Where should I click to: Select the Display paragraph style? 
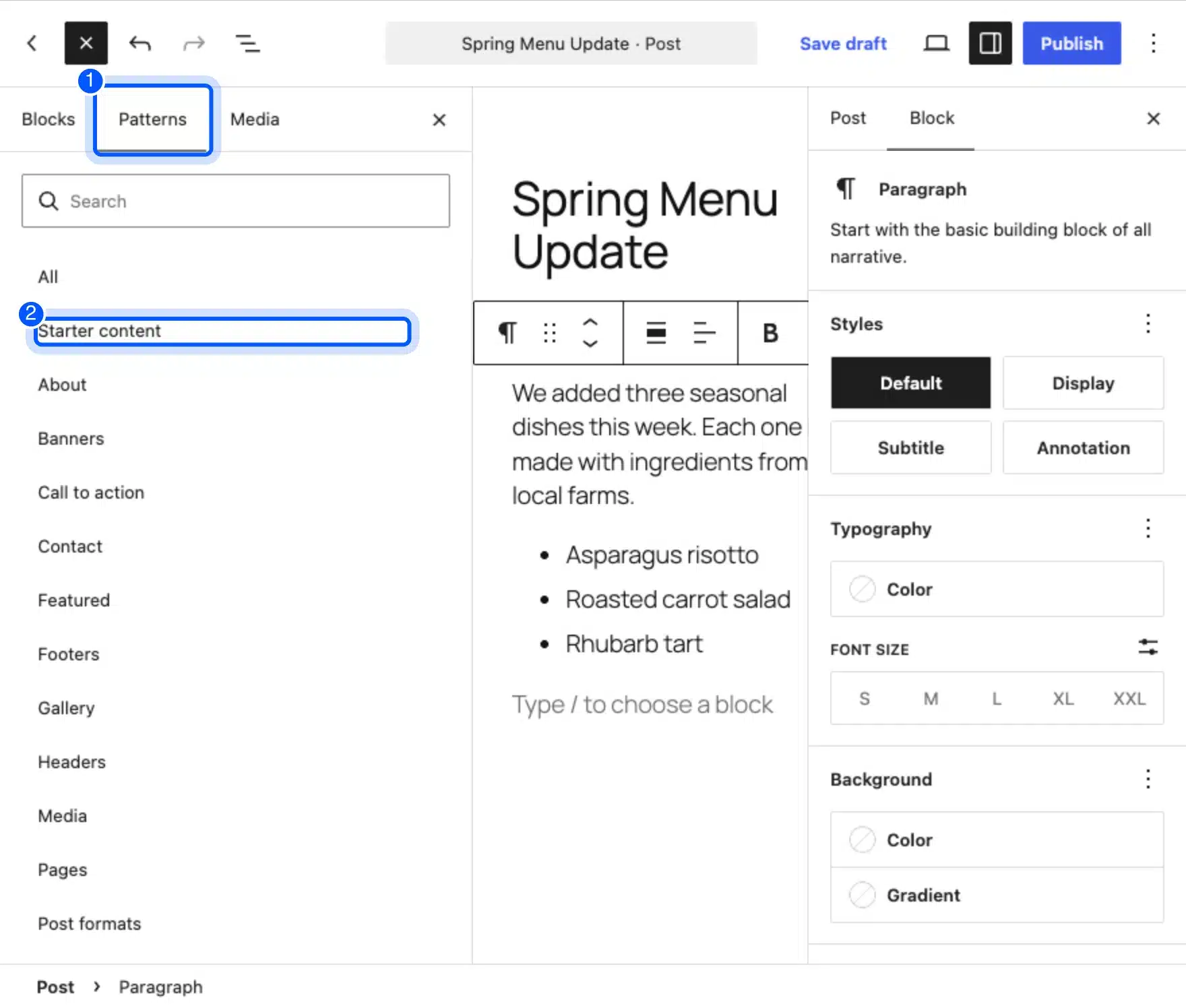coord(1083,383)
